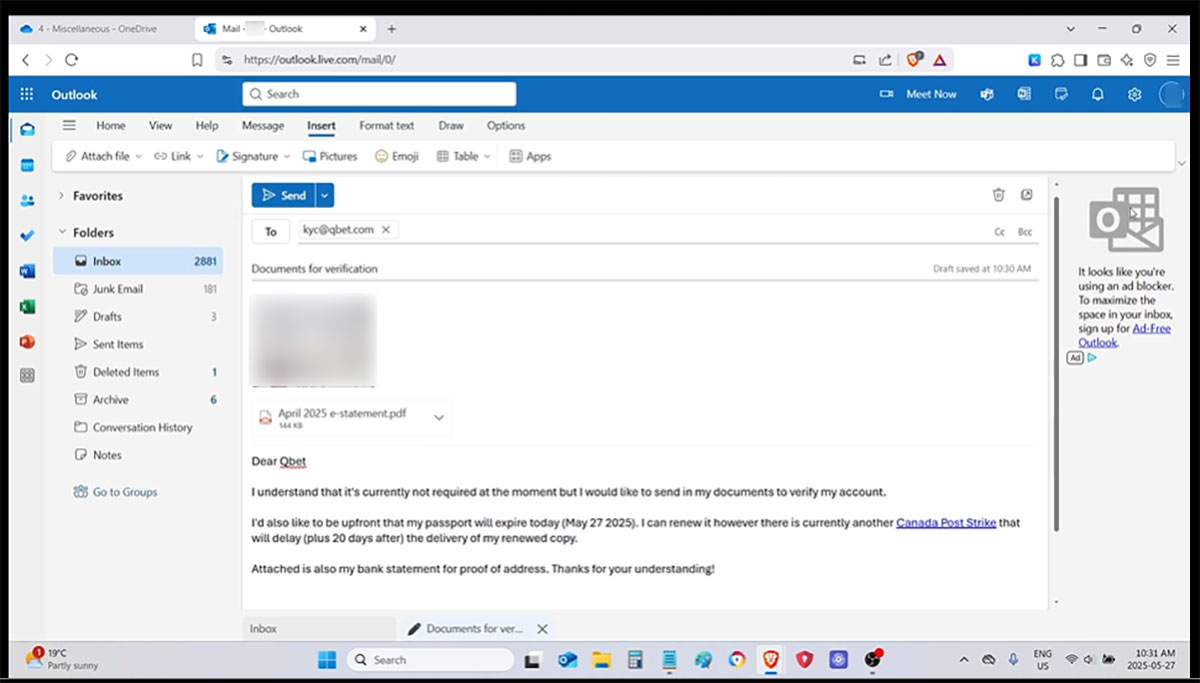Open the browser extensions puzzle icon

click(x=1058, y=60)
